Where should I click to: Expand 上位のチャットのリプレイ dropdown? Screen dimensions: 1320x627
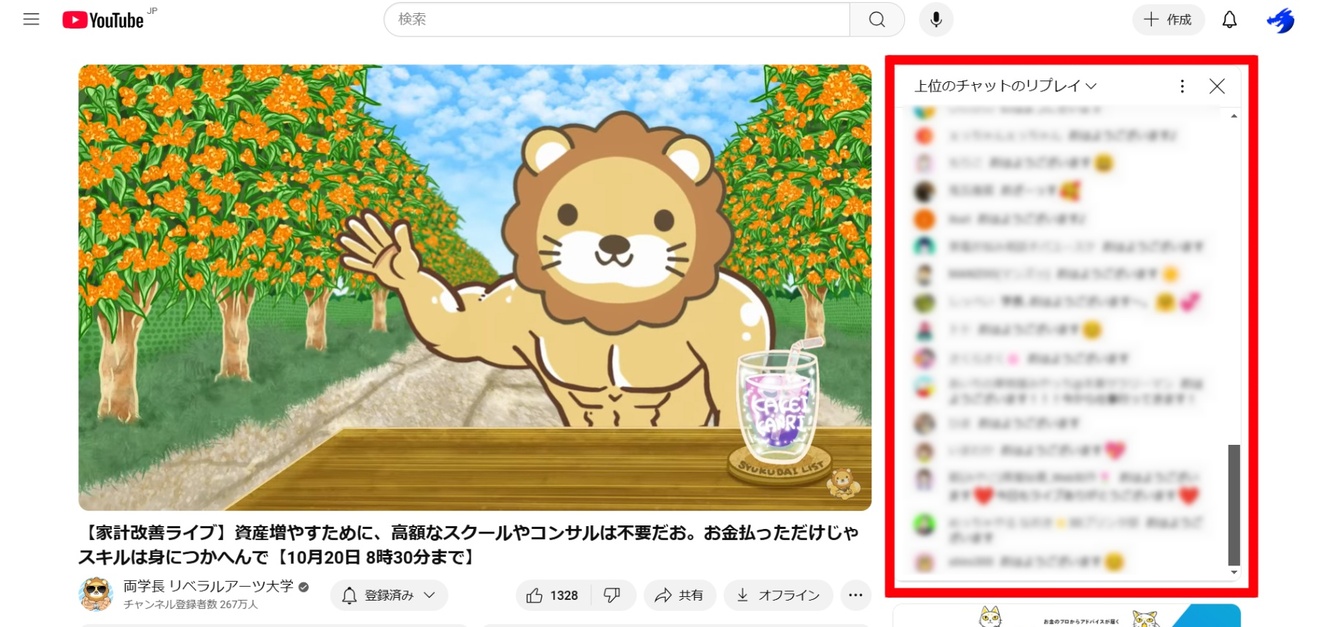[1006, 86]
